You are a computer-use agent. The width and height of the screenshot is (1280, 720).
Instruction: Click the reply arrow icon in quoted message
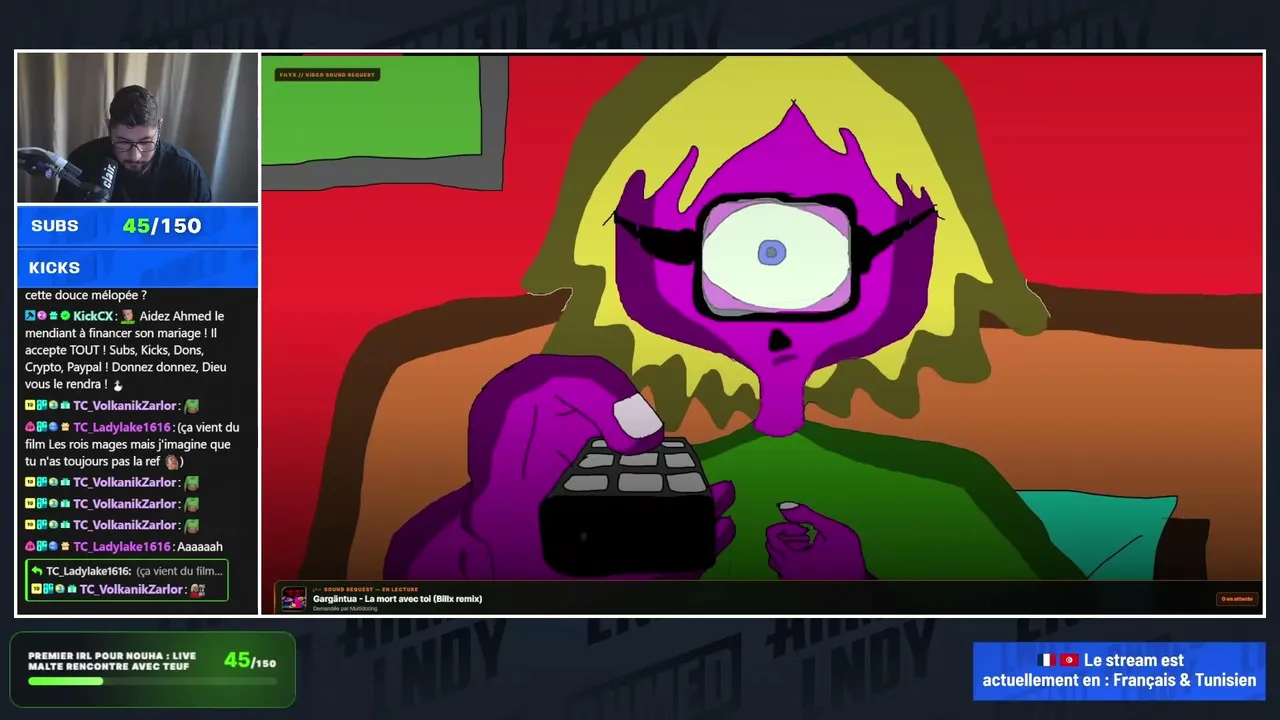pos(36,571)
